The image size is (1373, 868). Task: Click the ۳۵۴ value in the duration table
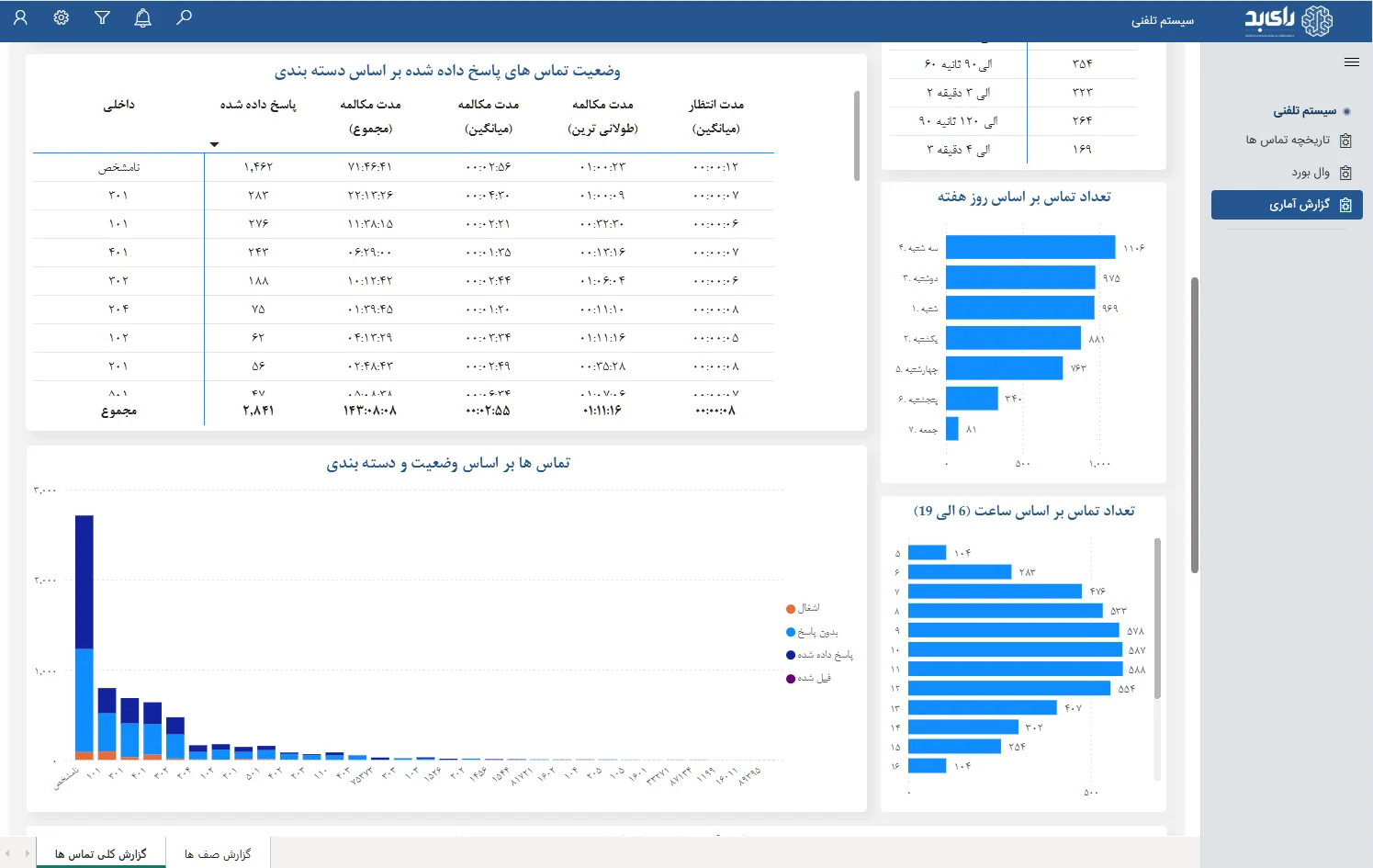(1082, 63)
